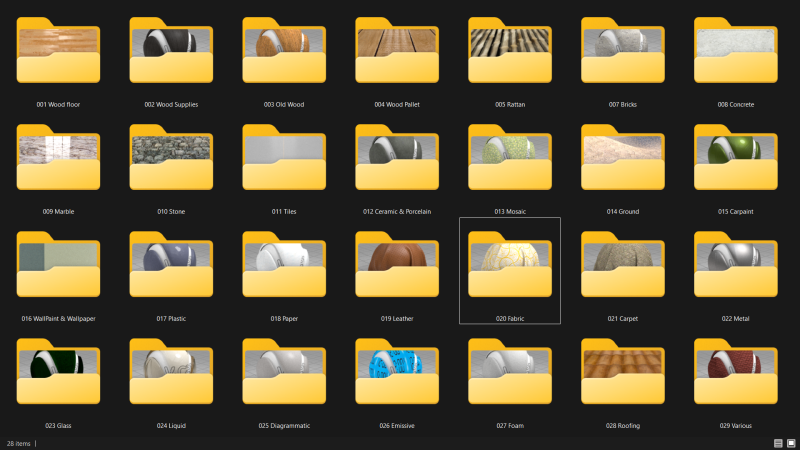The height and width of the screenshot is (450, 800).
Task: Select the 019 Leather folder icon
Action: click(x=397, y=269)
